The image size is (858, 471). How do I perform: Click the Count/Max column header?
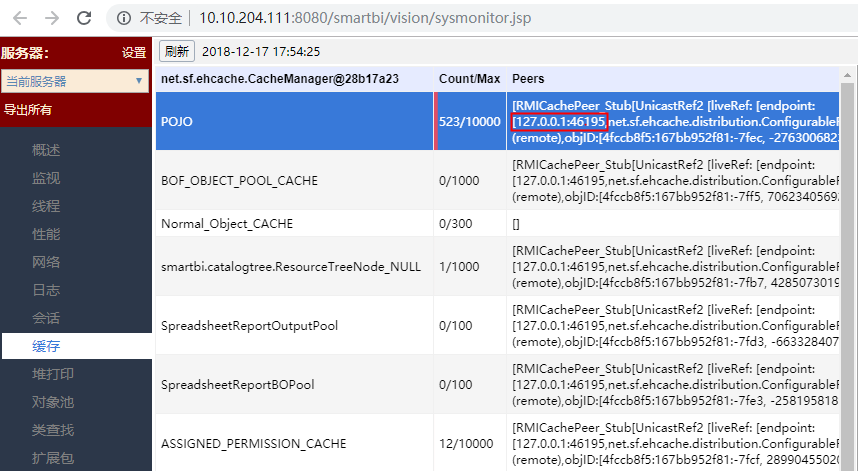tap(469, 79)
